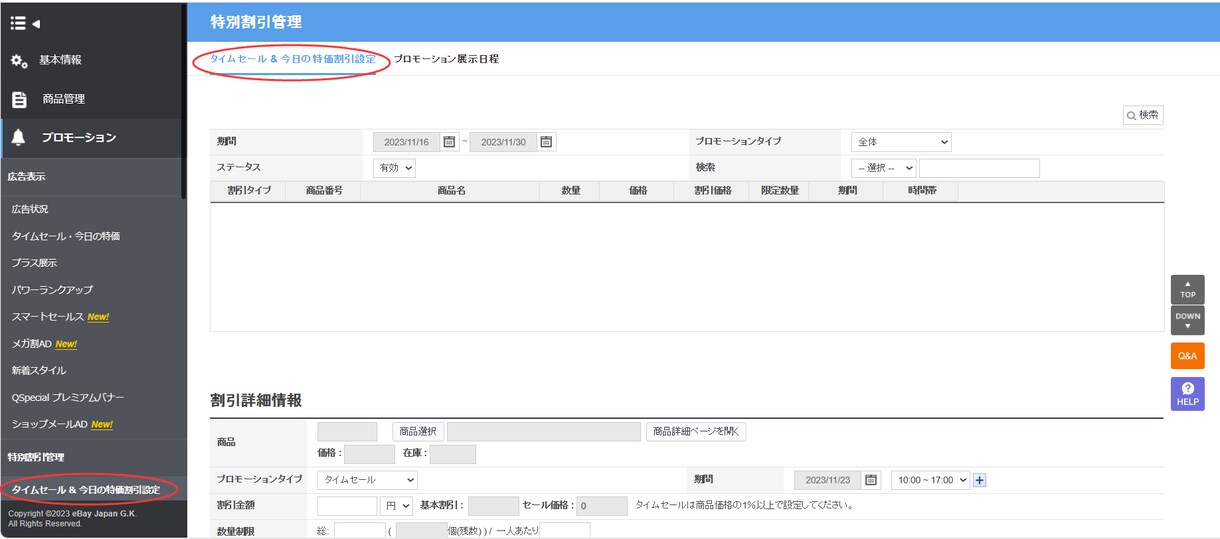Click the 総 quantity limit input field
The image size is (1220, 539).
point(360,531)
